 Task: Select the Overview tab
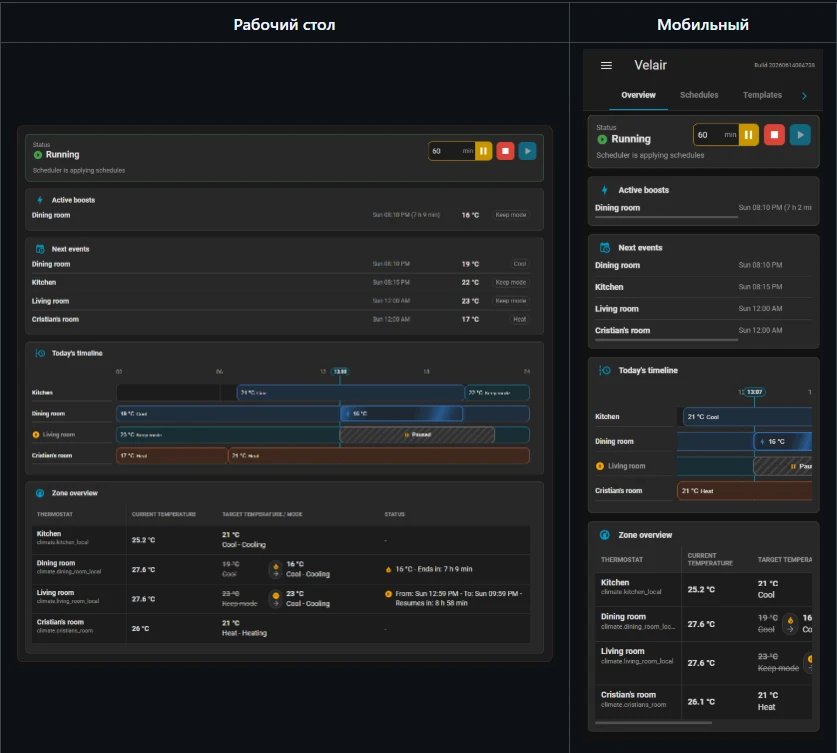tap(638, 95)
